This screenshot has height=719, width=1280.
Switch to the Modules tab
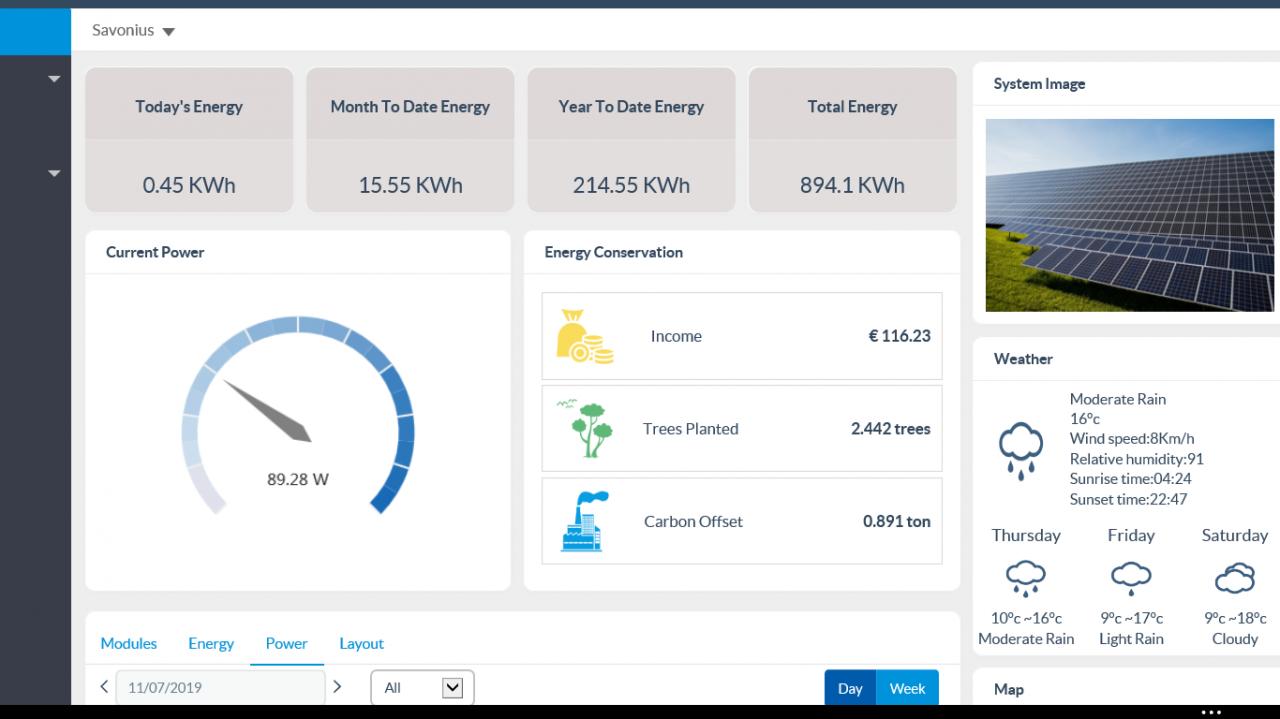(129, 643)
